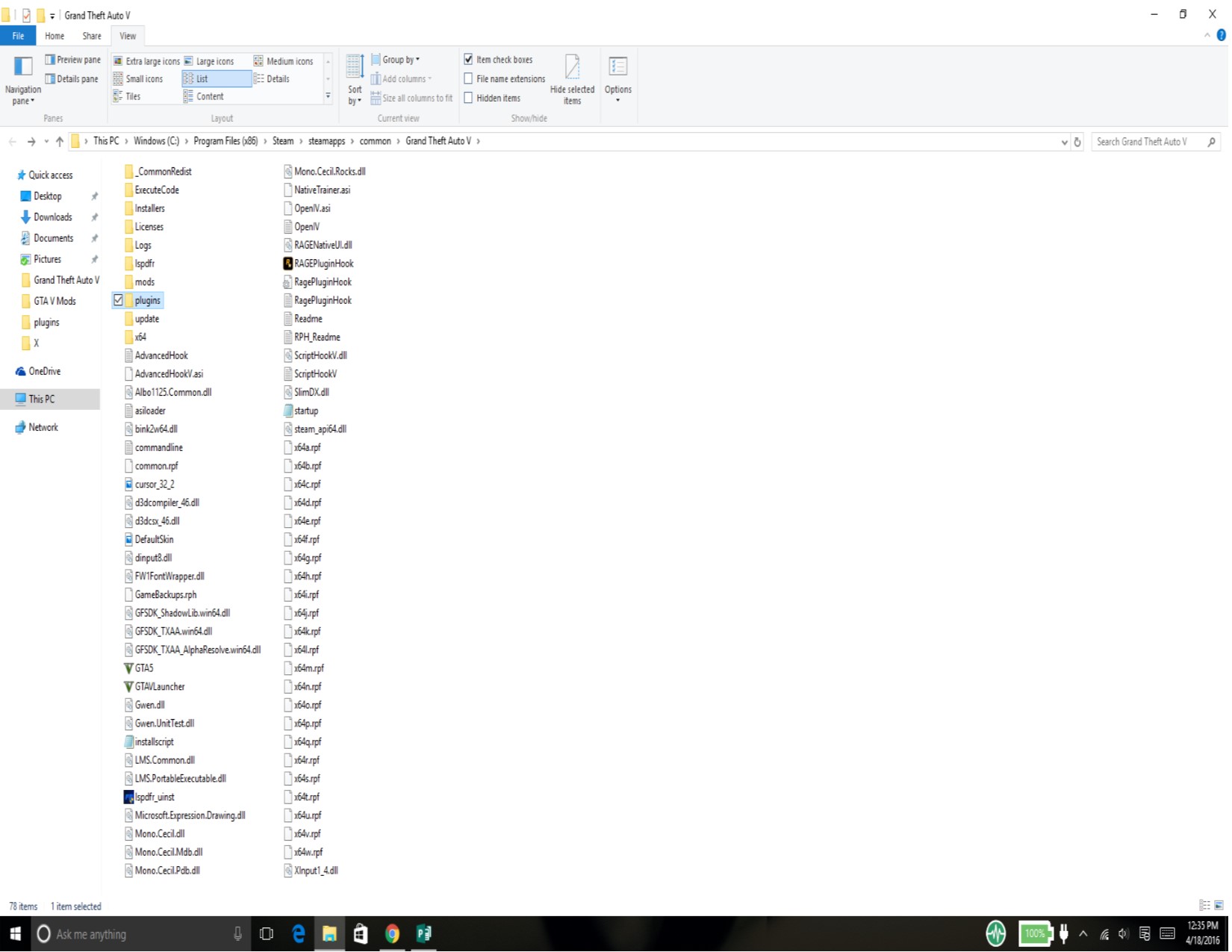
Task: Expand the address bar history dropdown
Action: (1064, 142)
